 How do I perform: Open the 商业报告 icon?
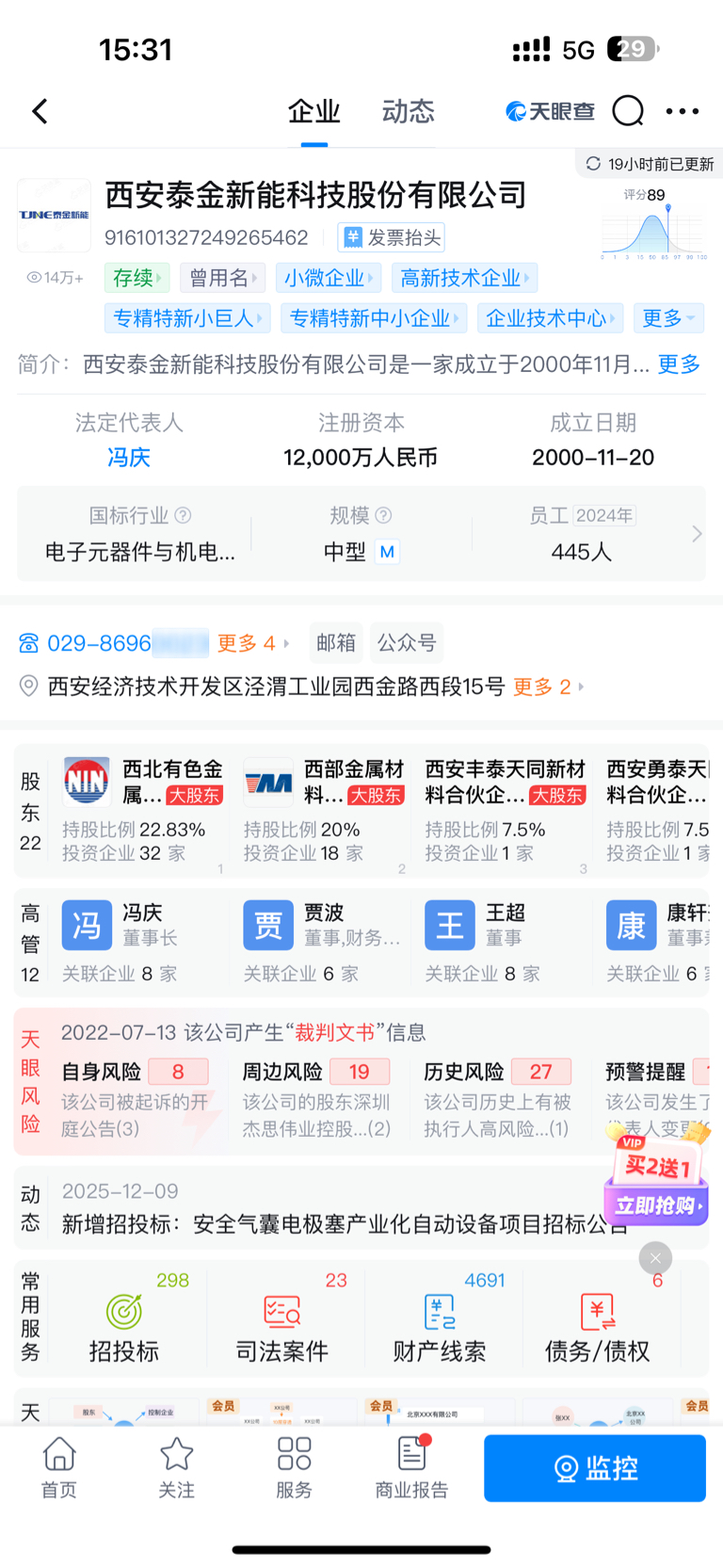coord(412,1453)
